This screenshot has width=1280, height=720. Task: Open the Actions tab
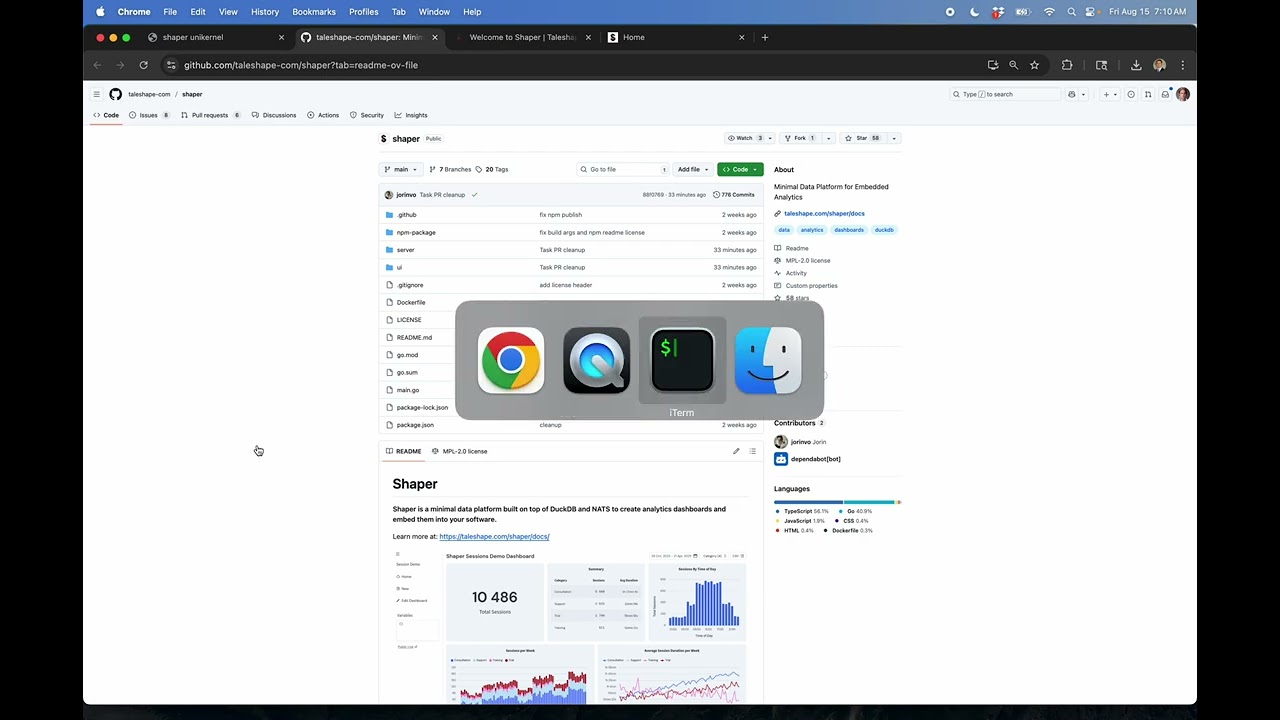coord(323,115)
